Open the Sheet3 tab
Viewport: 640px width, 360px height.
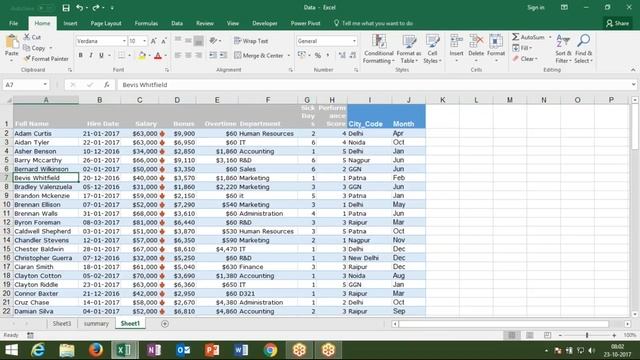62,324
